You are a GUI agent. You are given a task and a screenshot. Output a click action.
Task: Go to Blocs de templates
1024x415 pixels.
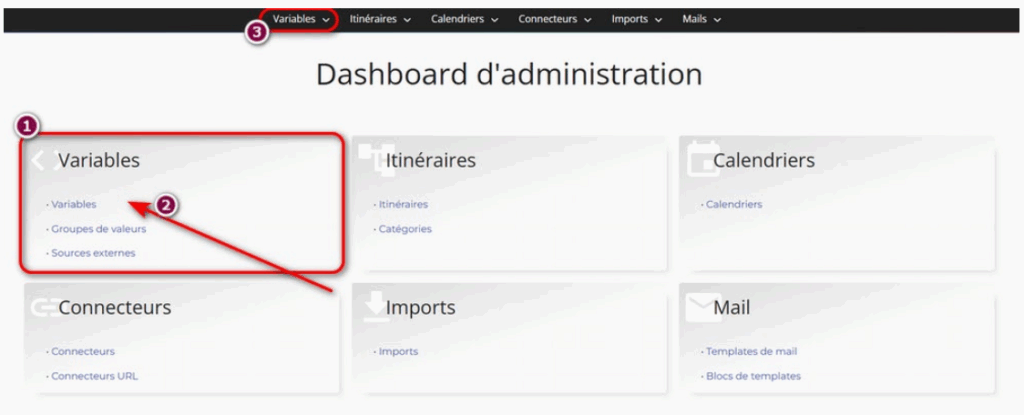[753, 376]
